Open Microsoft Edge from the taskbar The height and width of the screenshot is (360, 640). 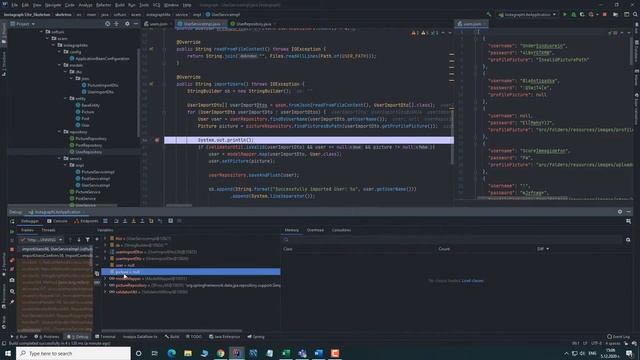pos(171,353)
